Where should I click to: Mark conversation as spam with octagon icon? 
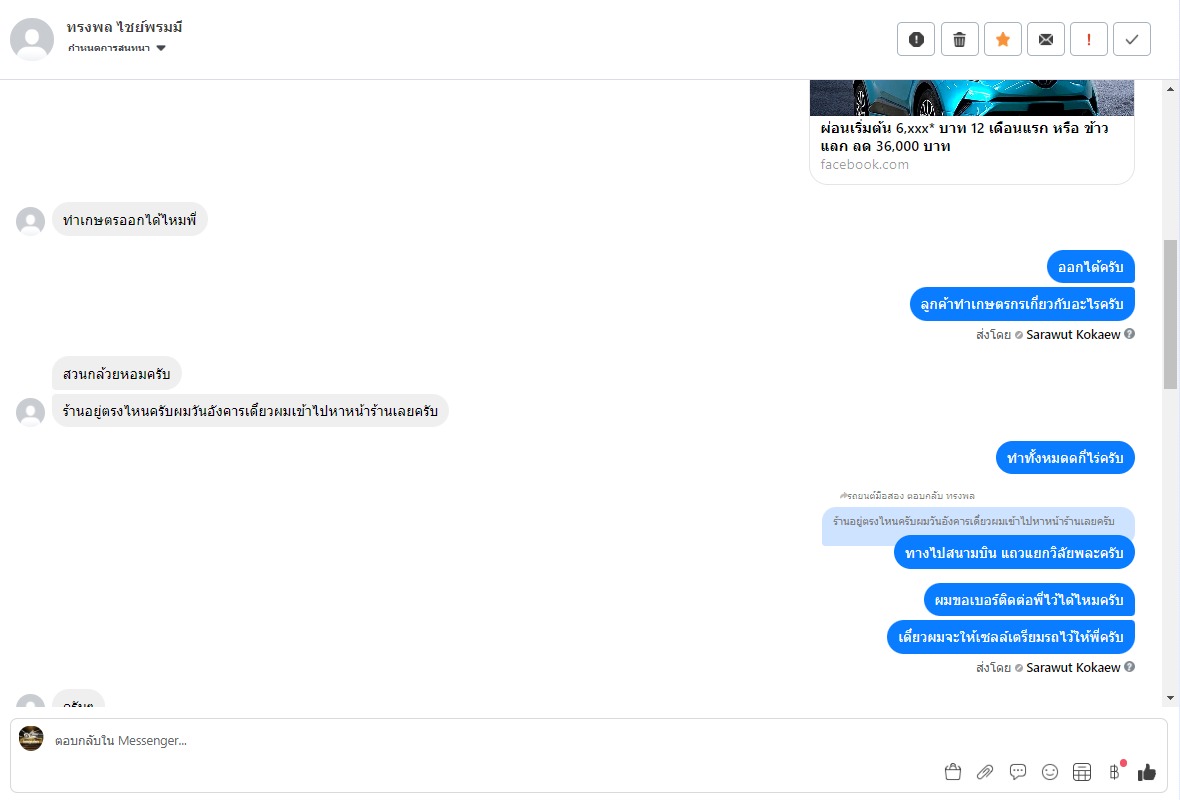[916, 39]
